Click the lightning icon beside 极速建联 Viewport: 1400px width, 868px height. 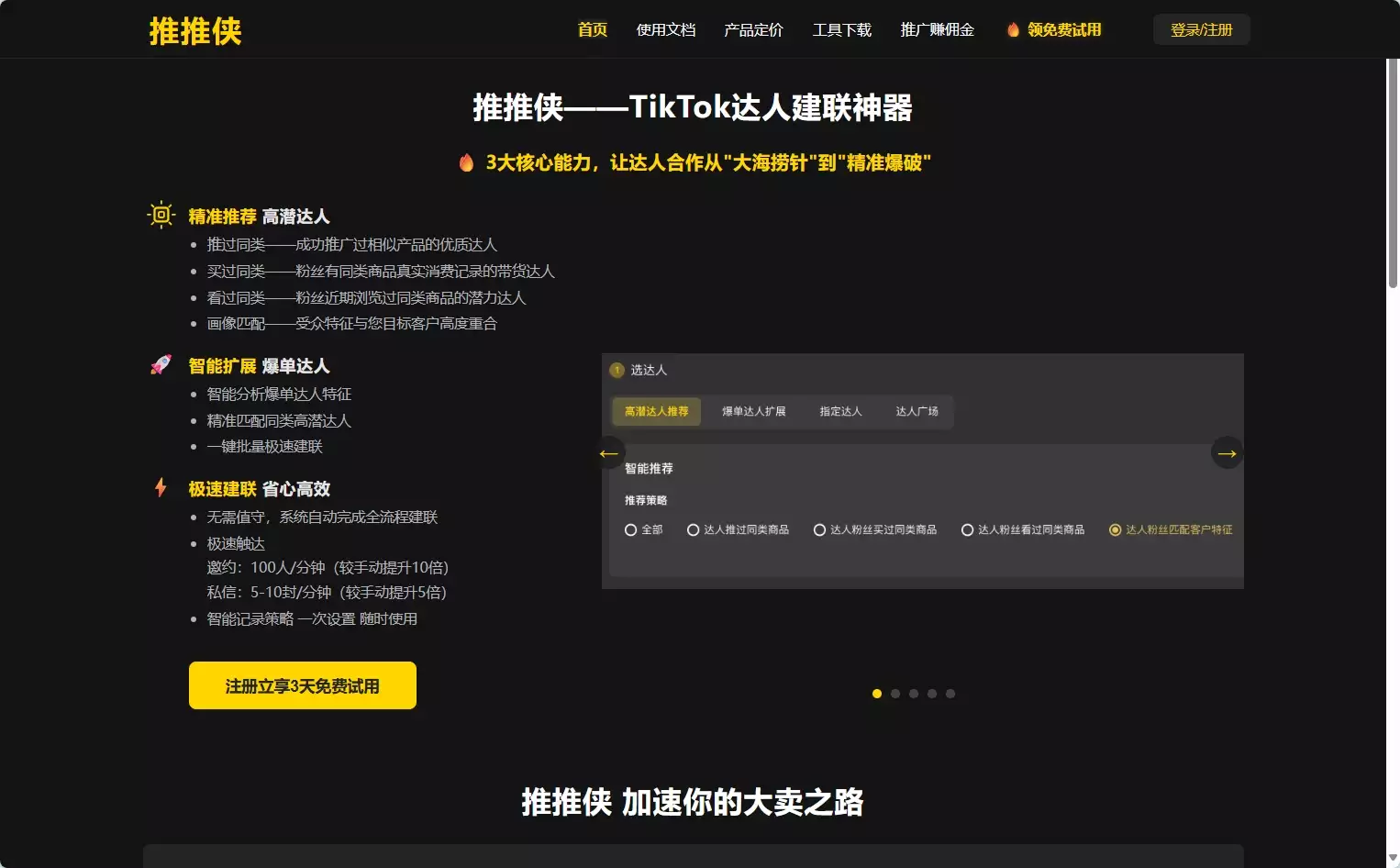click(161, 487)
